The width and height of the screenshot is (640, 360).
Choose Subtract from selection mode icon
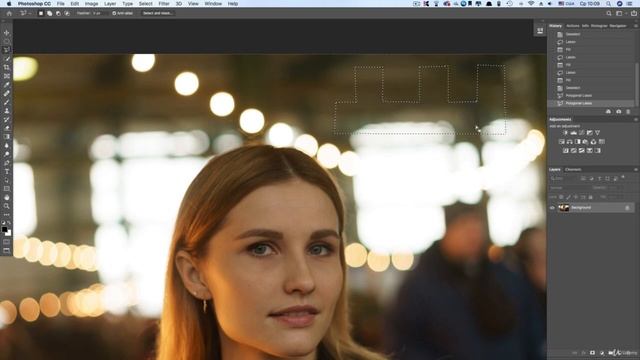pyautogui.click(x=58, y=13)
